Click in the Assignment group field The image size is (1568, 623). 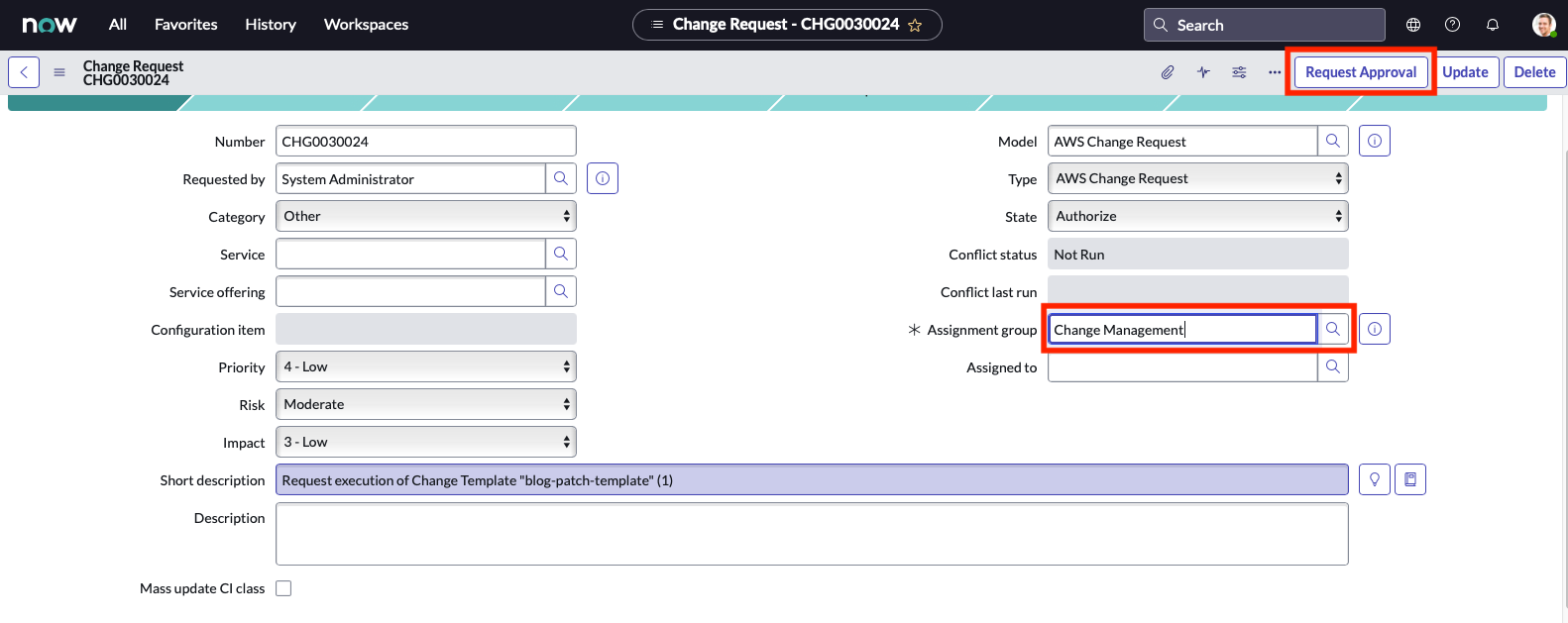1182,329
